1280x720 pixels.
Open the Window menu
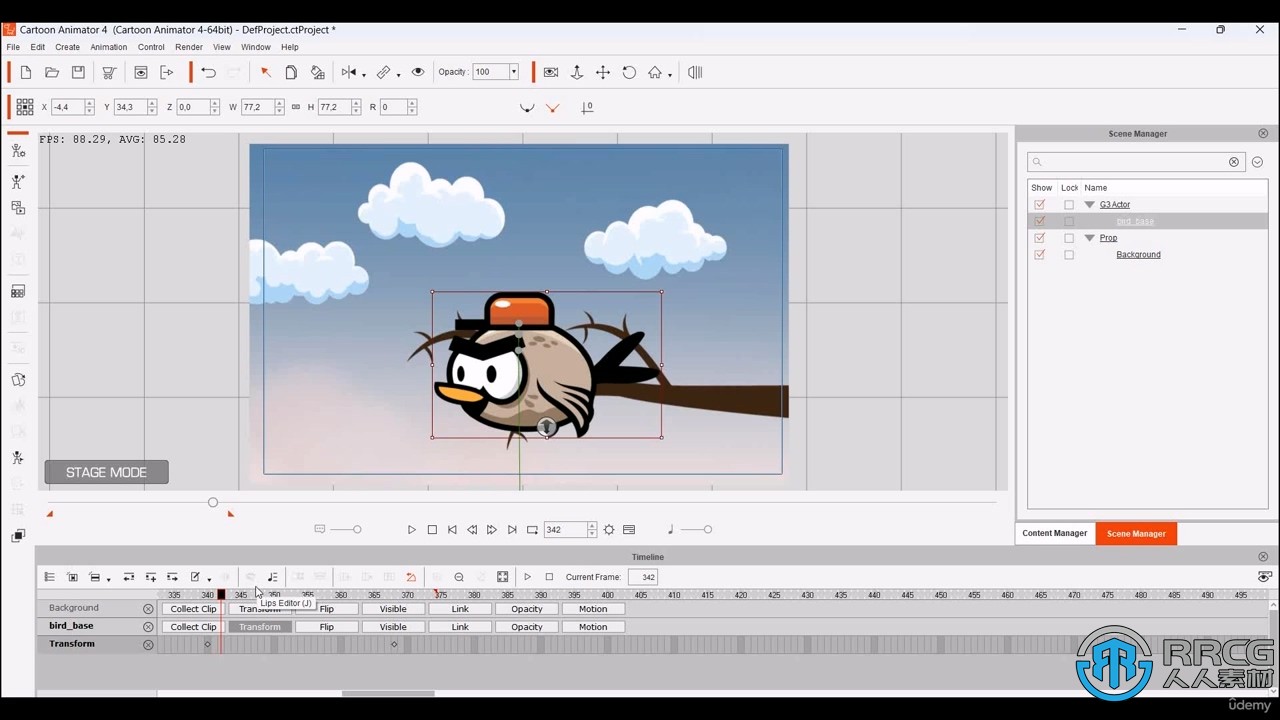point(255,47)
